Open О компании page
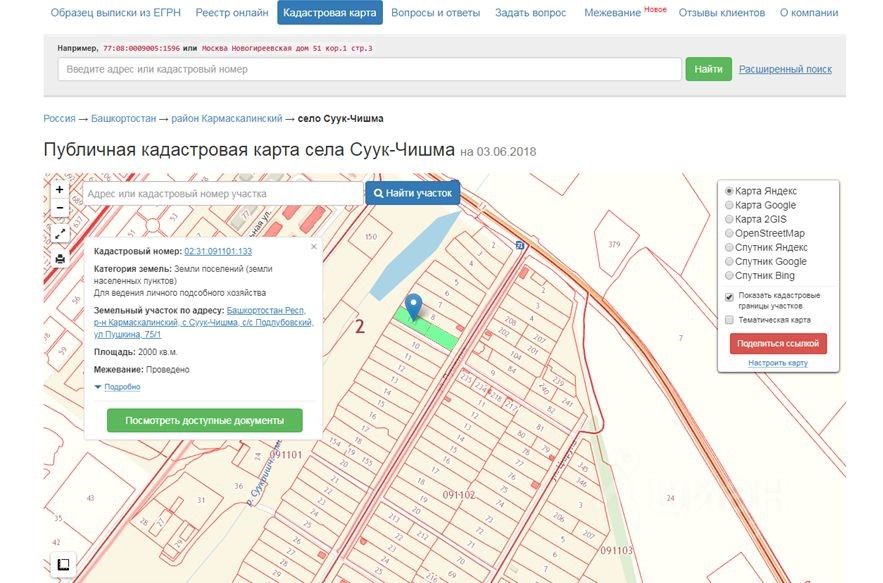The width and height of the screenshot is (883, 583). point(809,12)
